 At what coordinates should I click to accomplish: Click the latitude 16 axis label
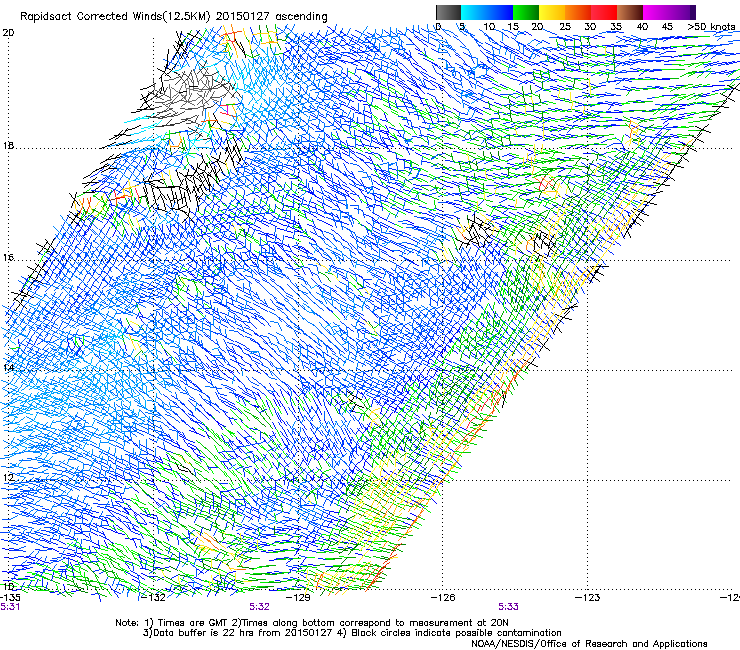click(x=8, y=258)
